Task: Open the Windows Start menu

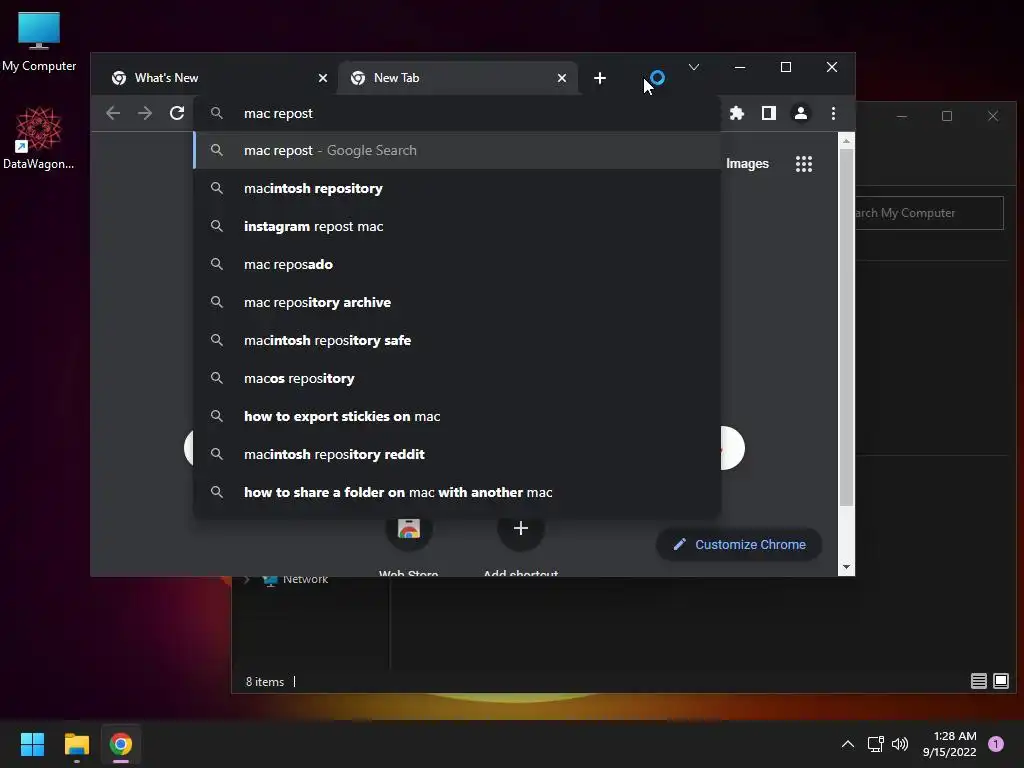Action: [32, 744]
